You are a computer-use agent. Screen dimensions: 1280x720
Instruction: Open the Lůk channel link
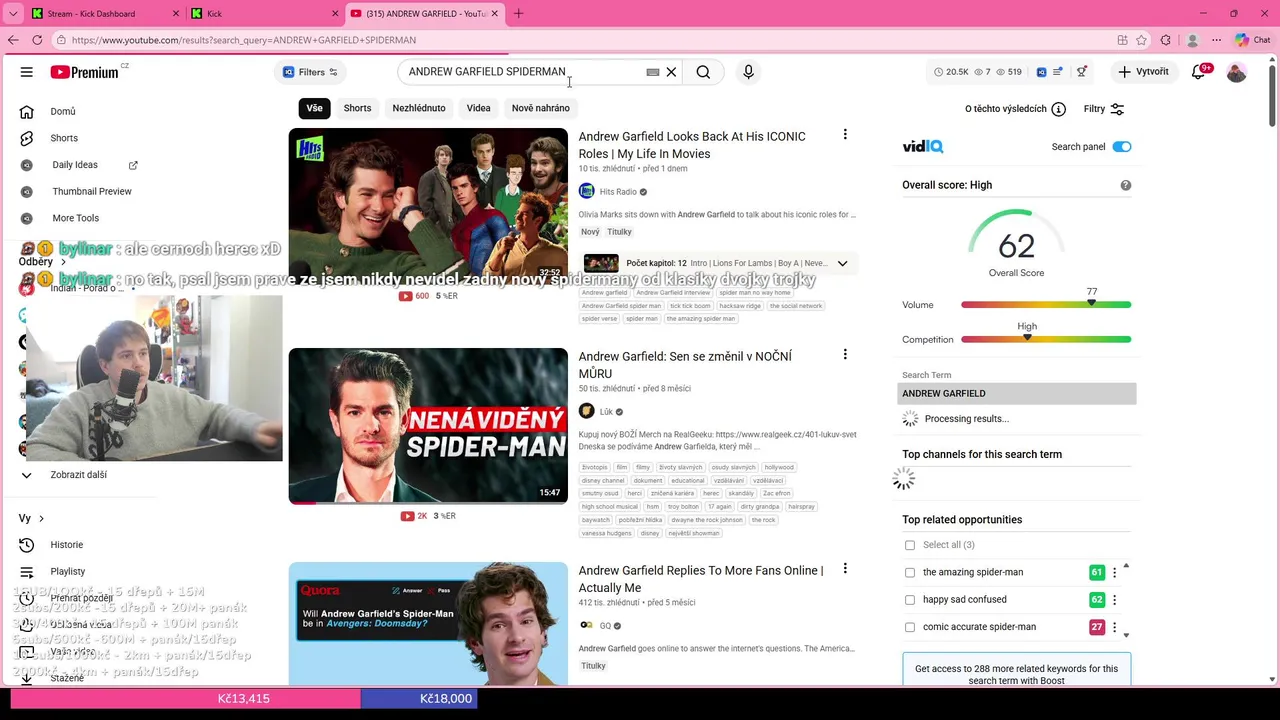(x=606, y=411)
